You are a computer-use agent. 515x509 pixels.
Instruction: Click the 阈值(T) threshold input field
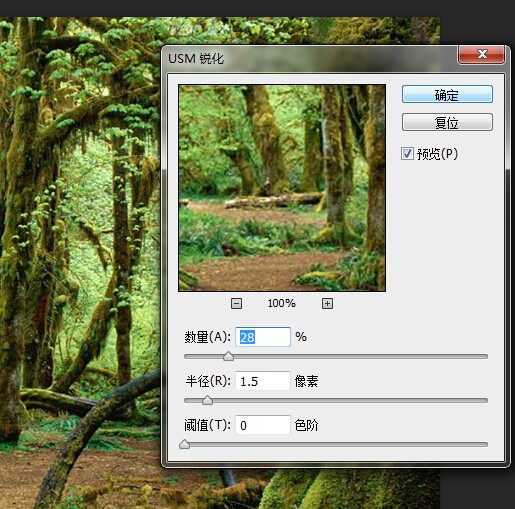coord(263,425)
